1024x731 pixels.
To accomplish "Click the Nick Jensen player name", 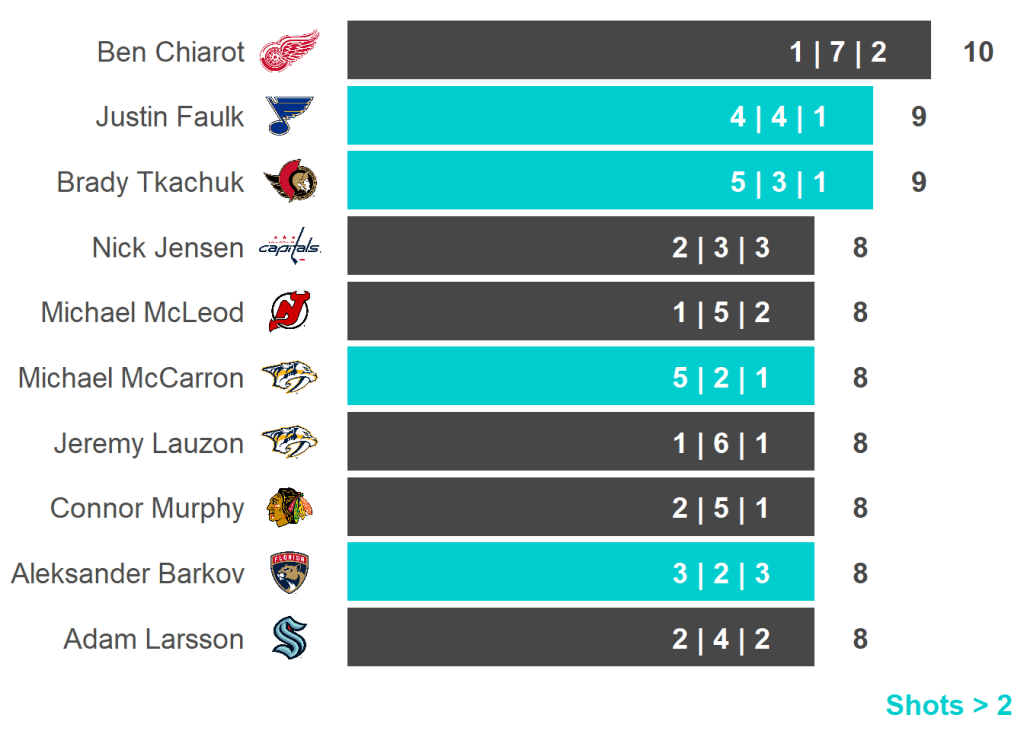I will [167, 247].
